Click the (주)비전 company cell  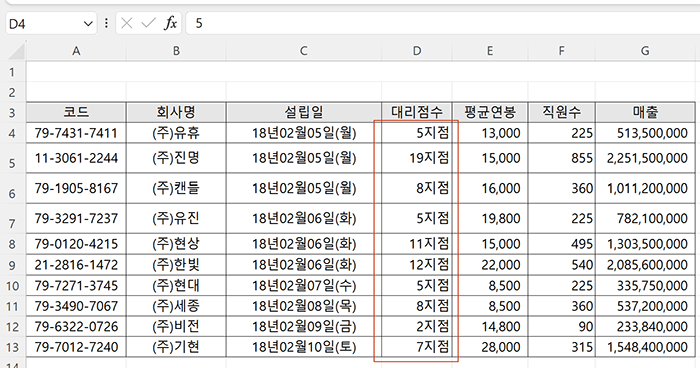point(176,326)
